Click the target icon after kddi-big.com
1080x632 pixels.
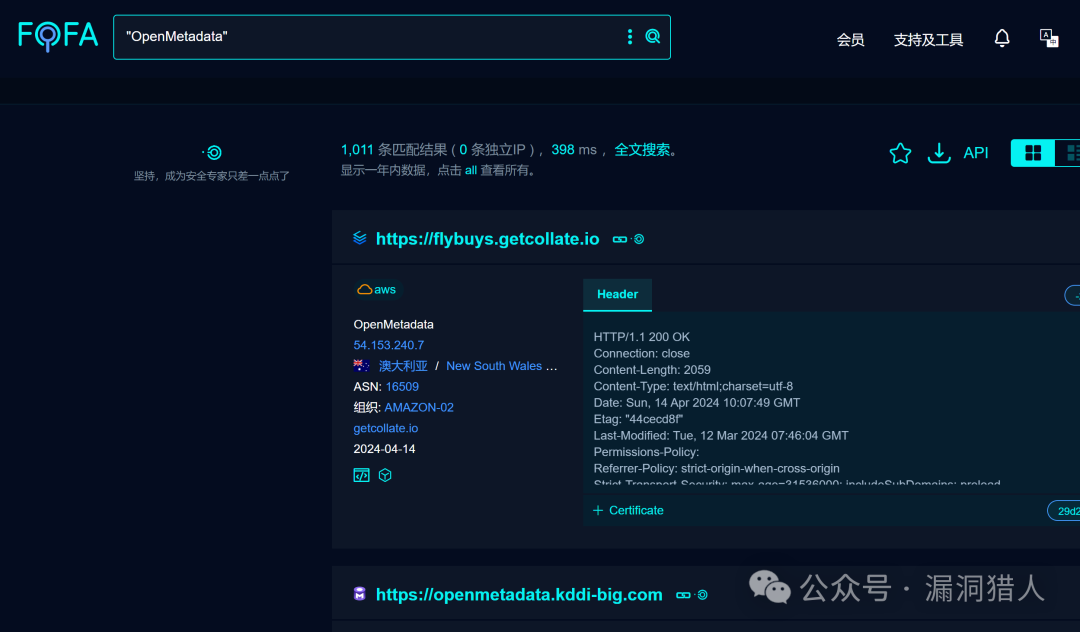702,595
